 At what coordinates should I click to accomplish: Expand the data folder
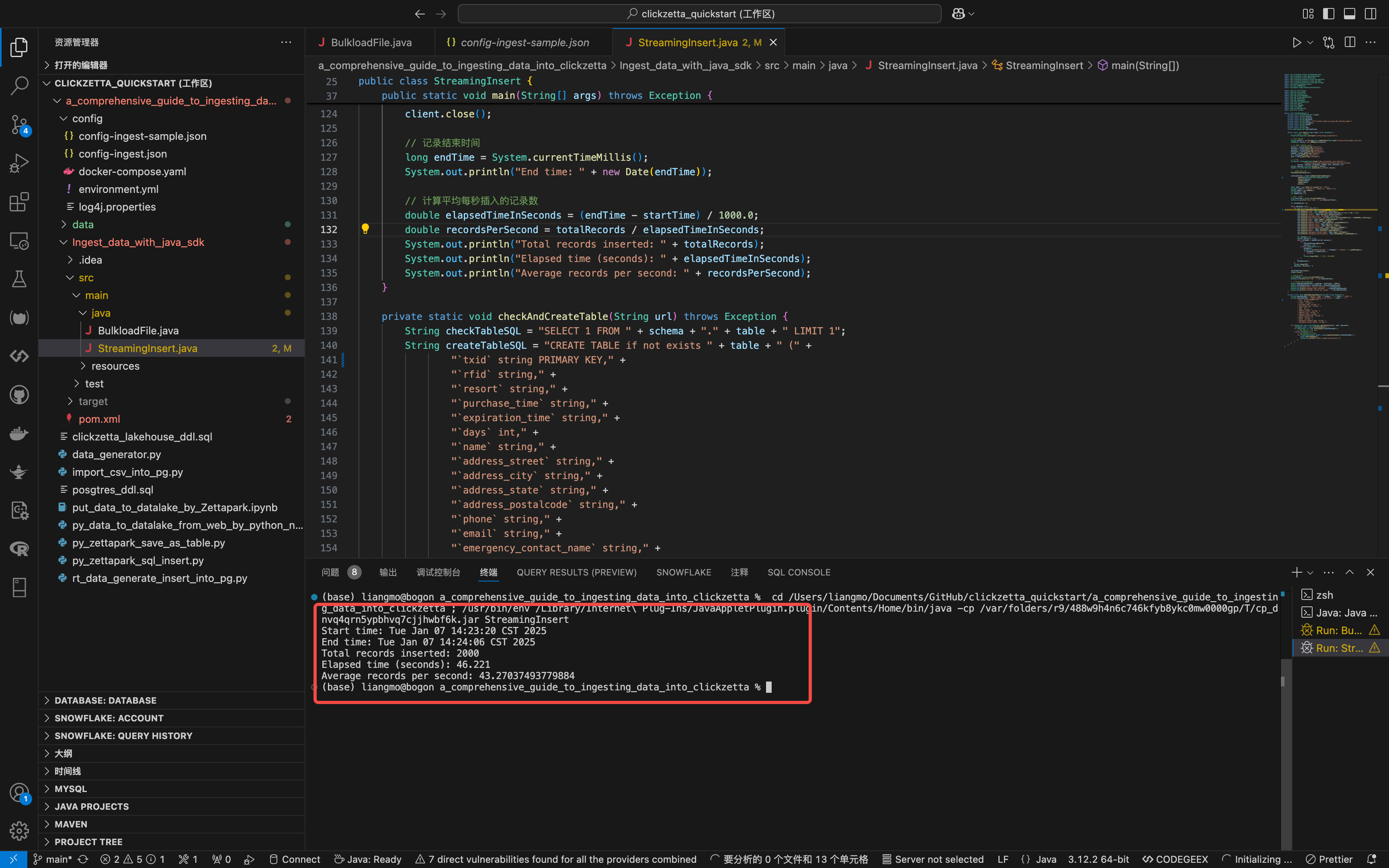pos(83,225)
